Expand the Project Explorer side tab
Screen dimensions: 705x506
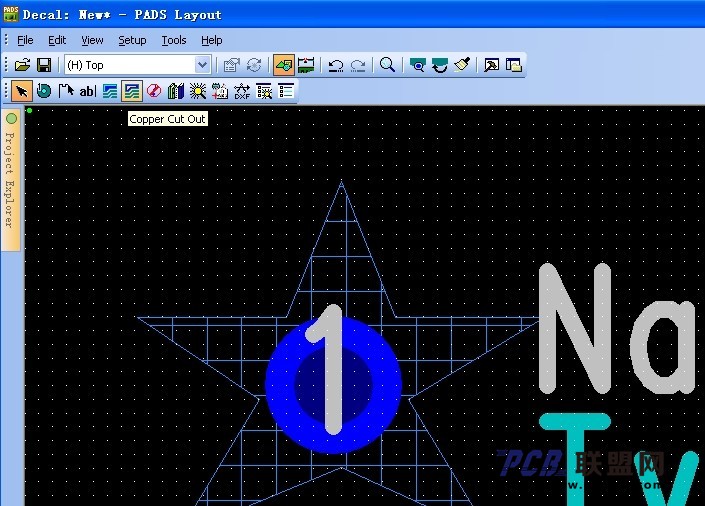pyautogui.click(x=10, y=179)
